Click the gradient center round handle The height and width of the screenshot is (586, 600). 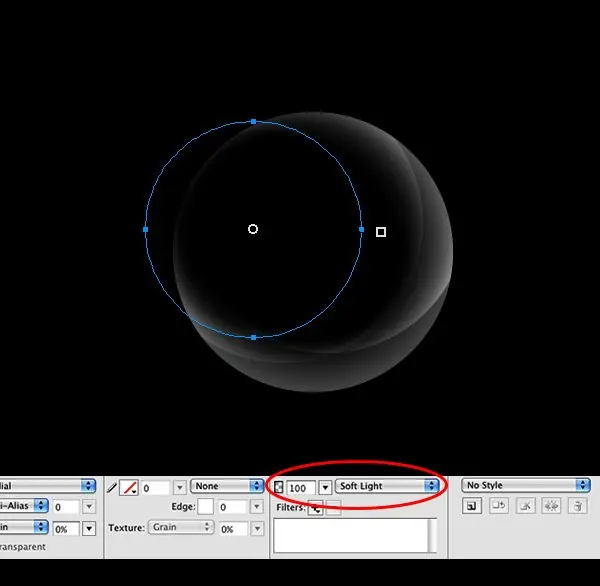pos(253,229)
